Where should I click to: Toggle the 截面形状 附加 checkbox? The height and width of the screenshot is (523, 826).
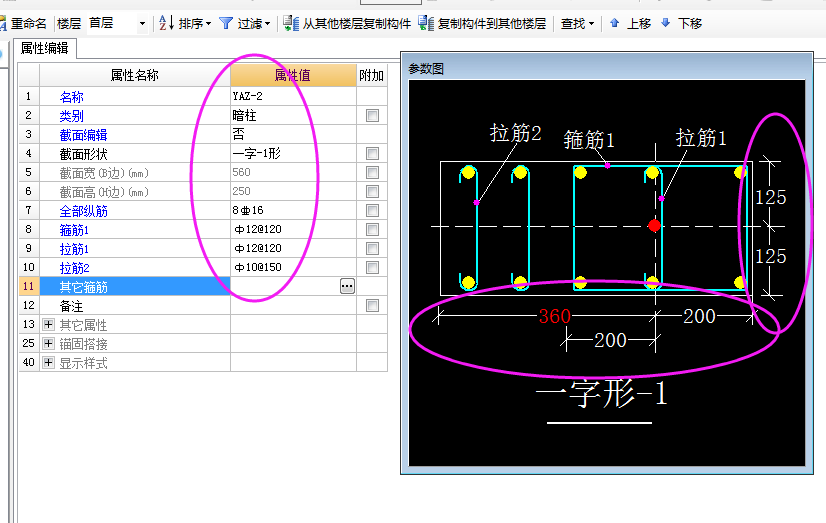tap(372, 153)
